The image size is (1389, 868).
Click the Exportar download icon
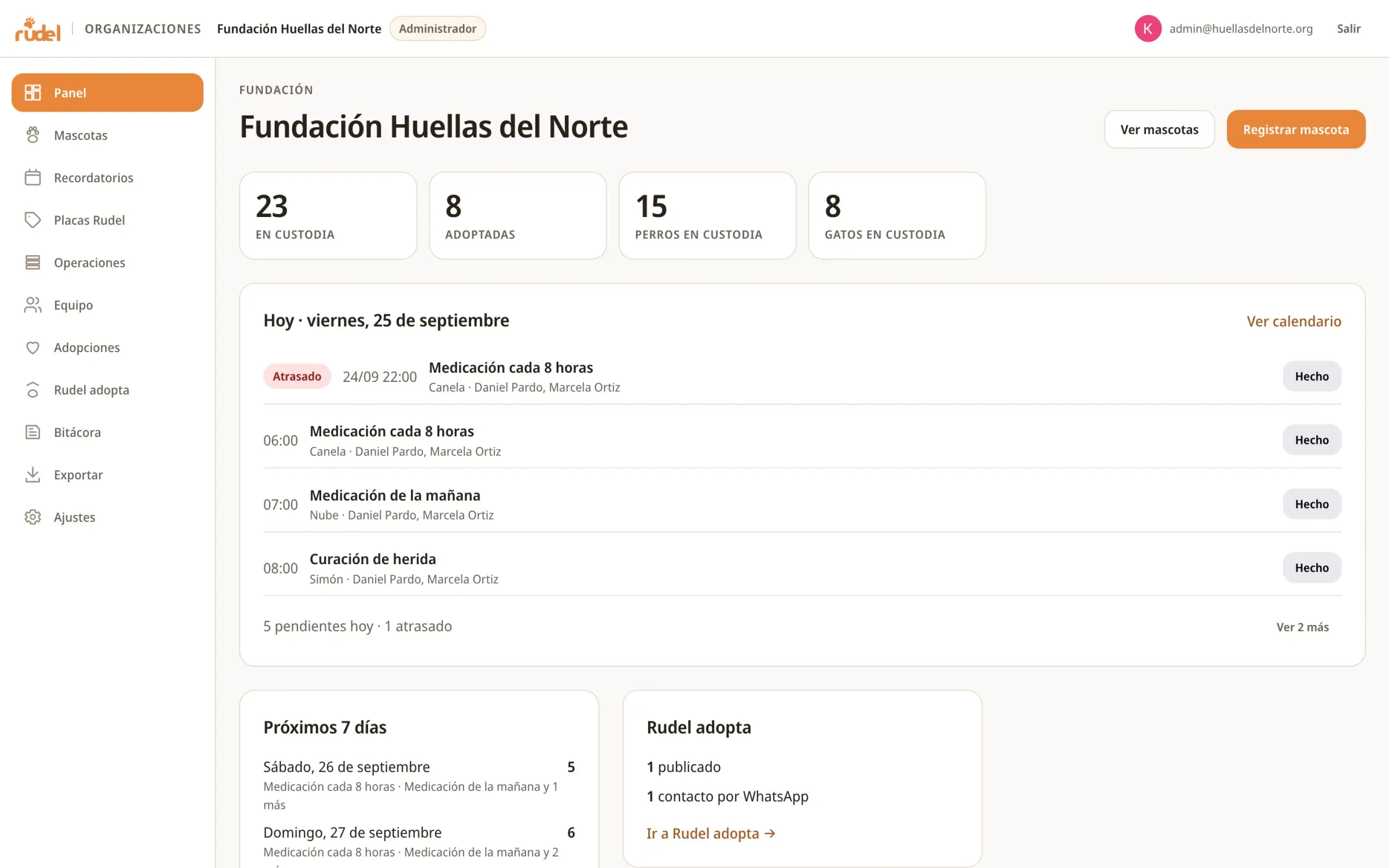point(33,475)
